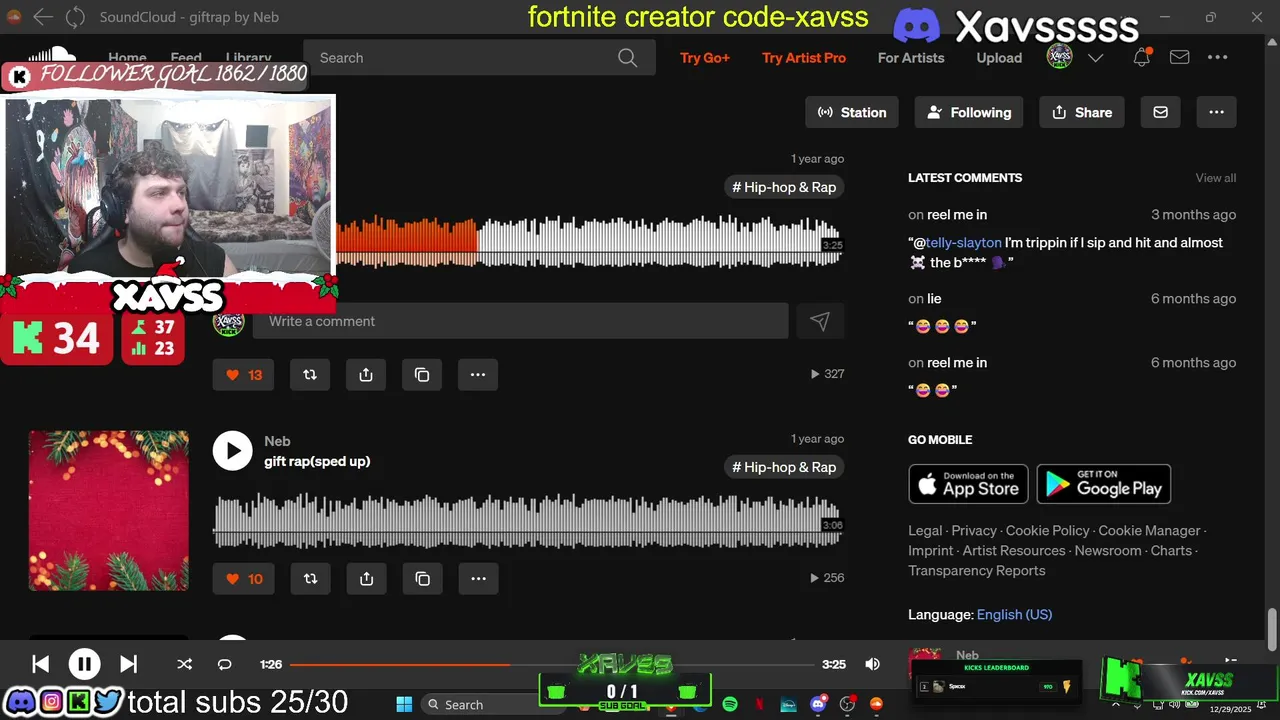Pause the currently playing track
The image size is (1280, 720).
tap(84, 664)
